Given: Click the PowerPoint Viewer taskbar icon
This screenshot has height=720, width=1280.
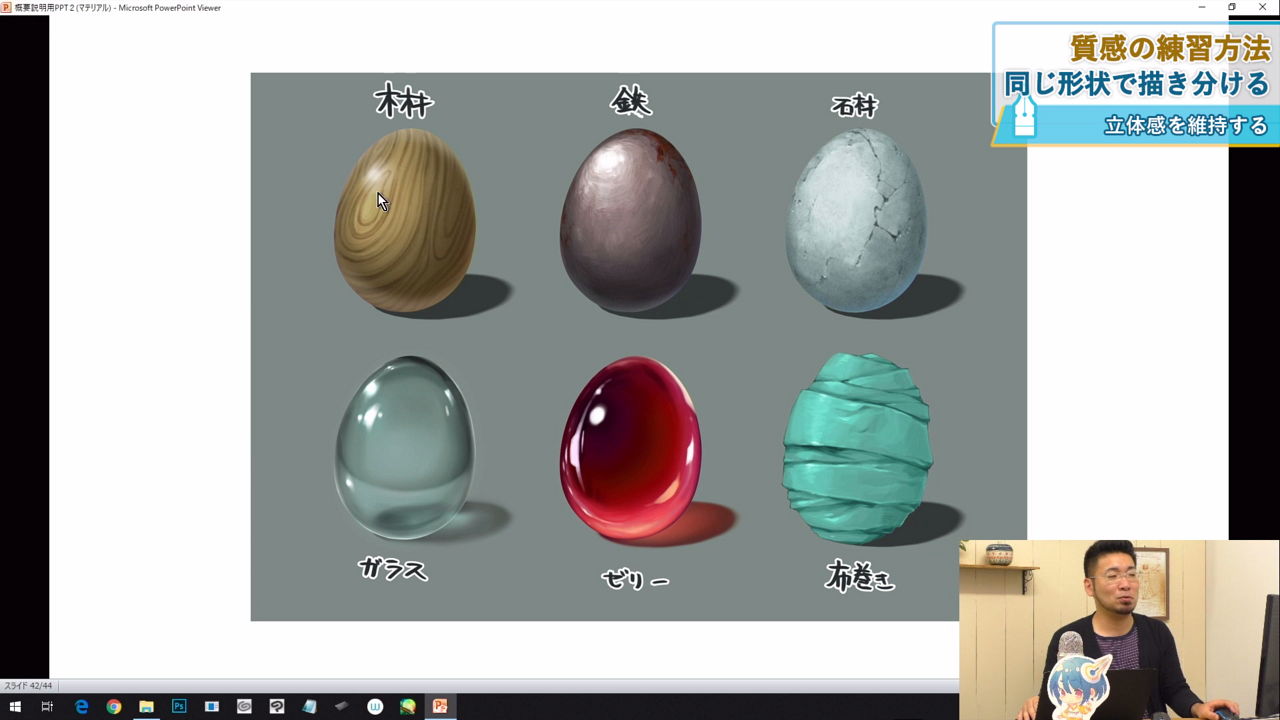Looking at the screenshot, I should pos(440,706).
